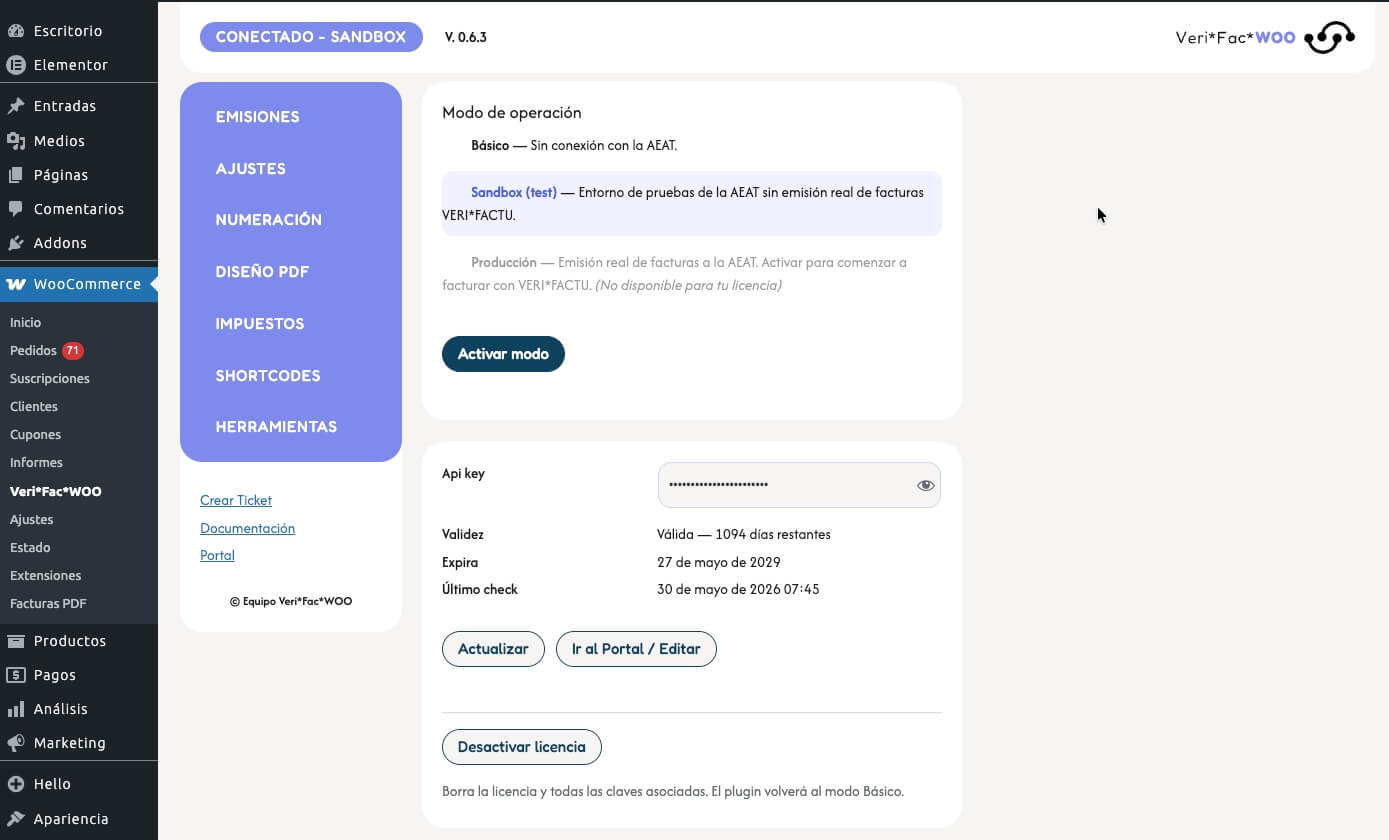The height and width of the screenshot is (840, 1389).
Task: Click the Comentarios speech bubble icon
Action: pyautogui.click(x=16, y=209)
